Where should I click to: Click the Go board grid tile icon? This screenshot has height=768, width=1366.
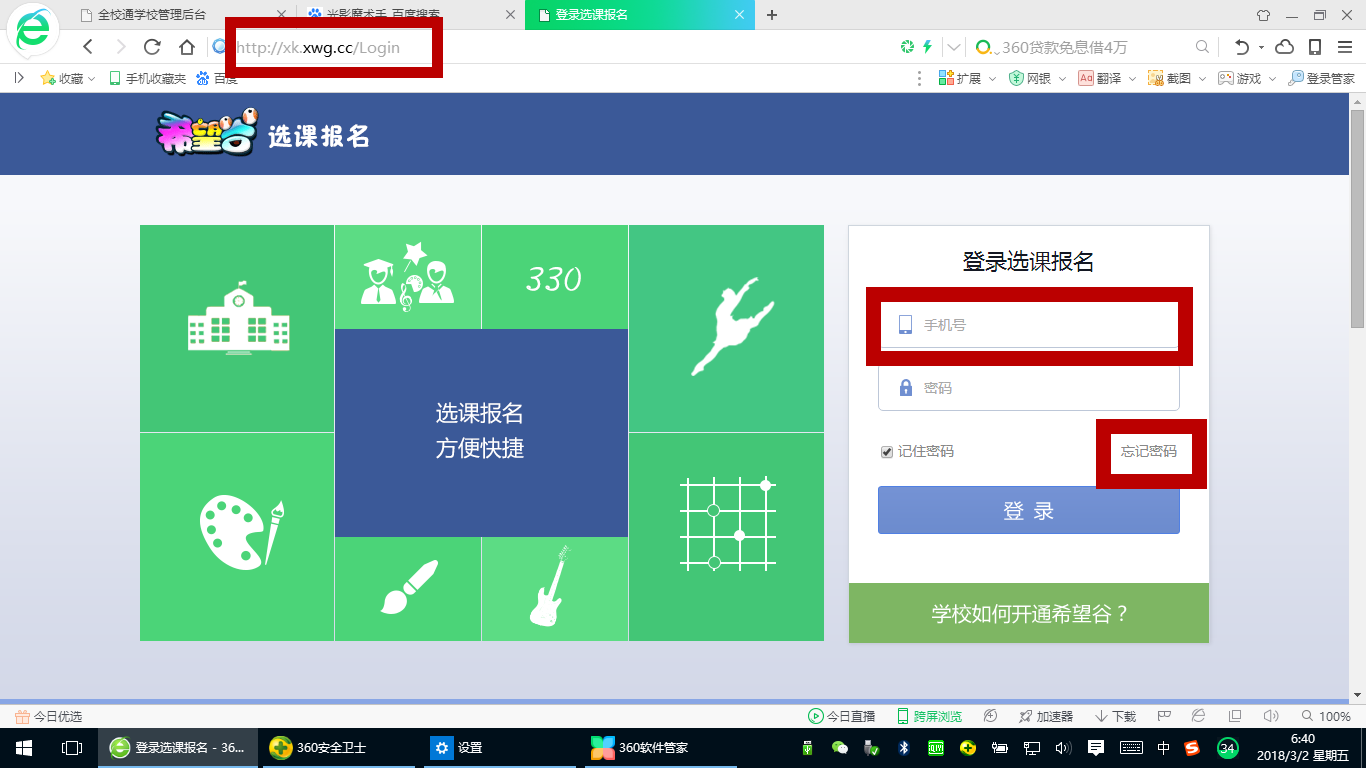click(727, 524)
